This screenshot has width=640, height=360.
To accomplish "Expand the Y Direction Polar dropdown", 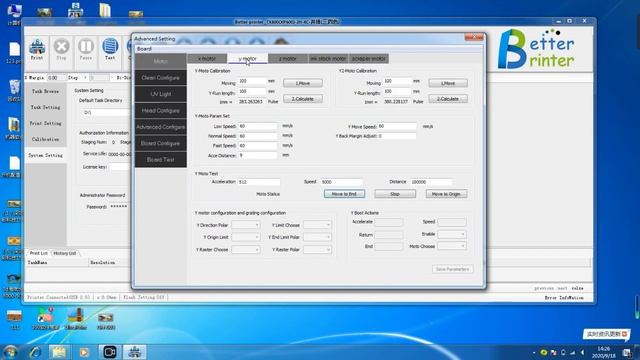I will [x=246, y=225].
